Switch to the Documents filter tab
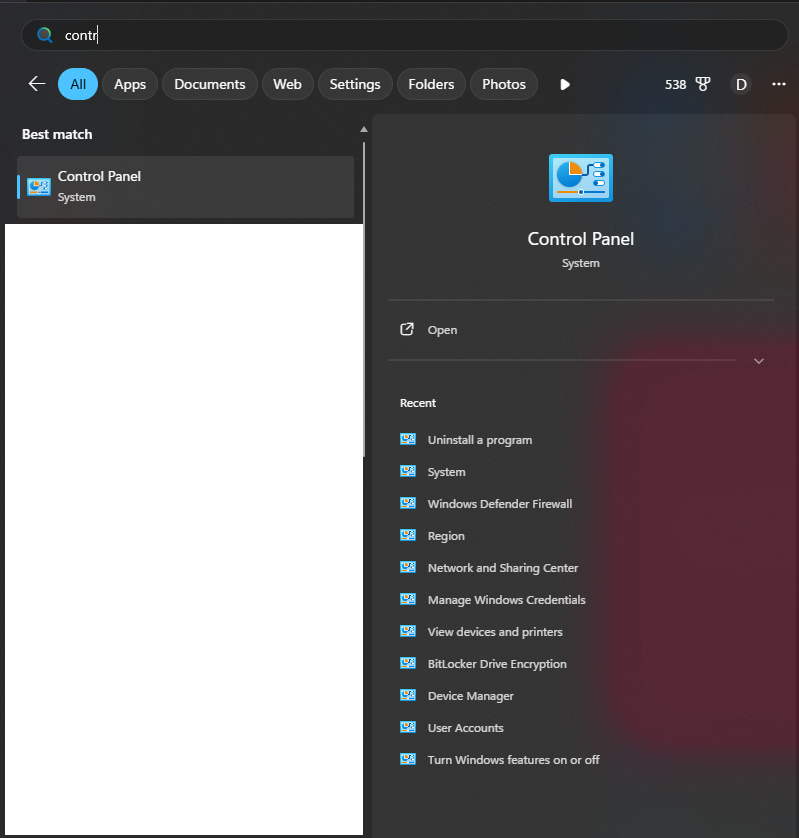The height and width of the screenshot is (838, 799). coord(210,84)
